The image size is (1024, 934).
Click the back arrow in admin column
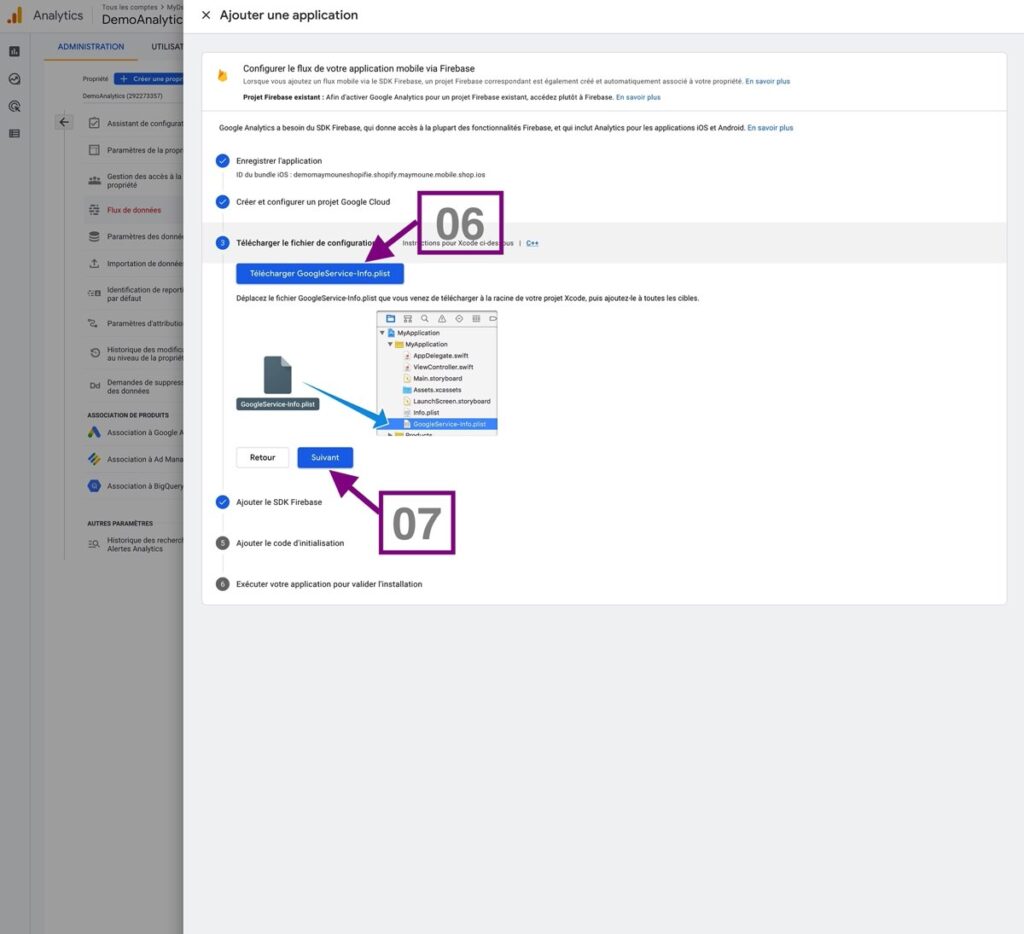click(64, 122)
